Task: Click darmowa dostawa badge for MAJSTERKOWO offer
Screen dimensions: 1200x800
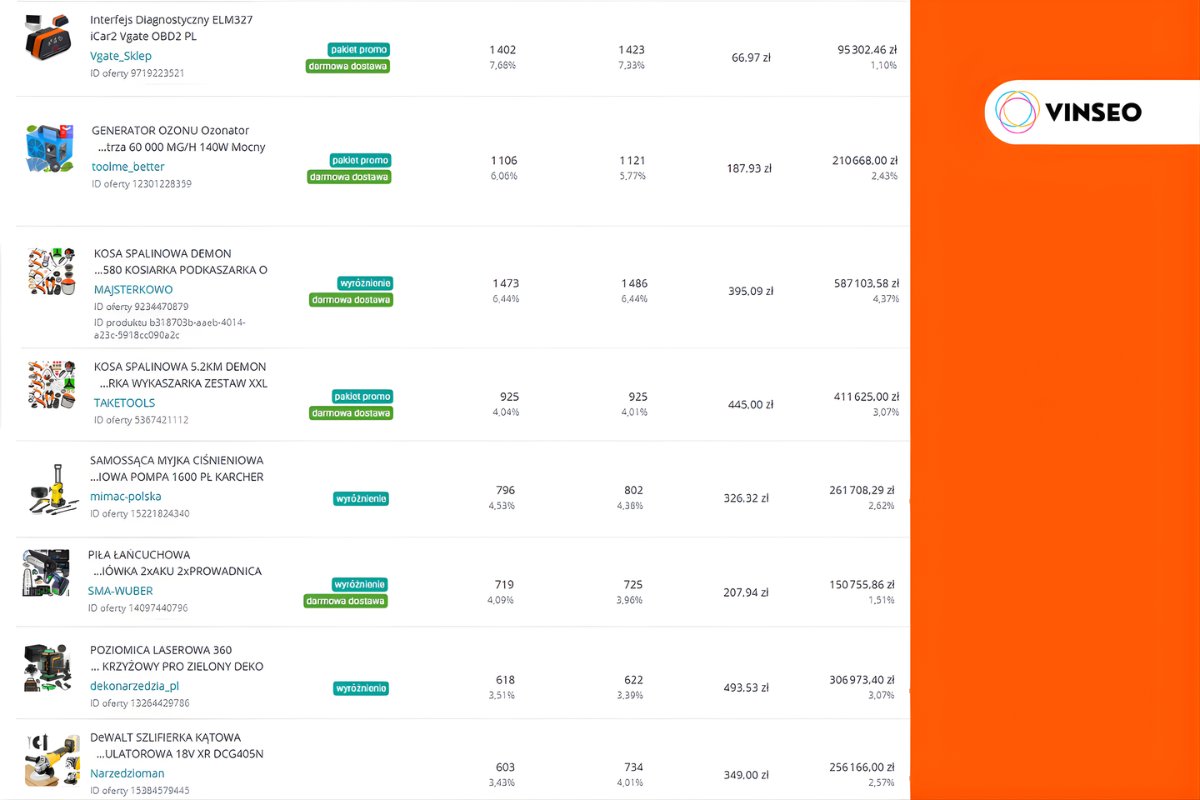Action: (351, 300)
